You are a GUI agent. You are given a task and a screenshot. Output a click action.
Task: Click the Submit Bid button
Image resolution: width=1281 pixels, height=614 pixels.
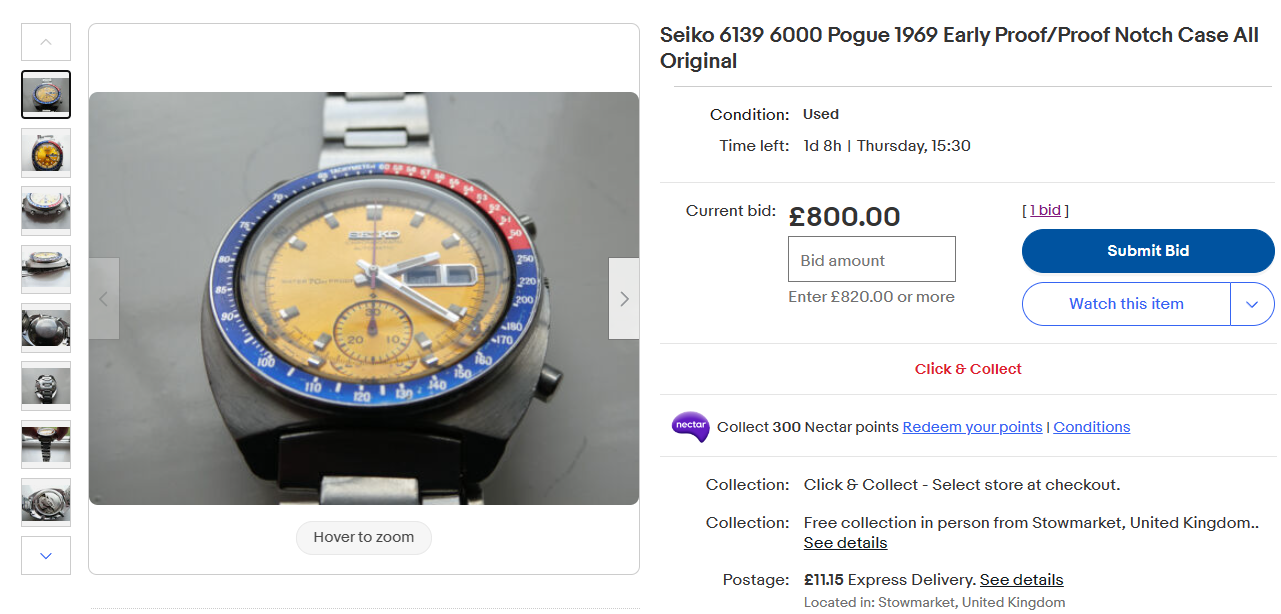[1148, 251]
